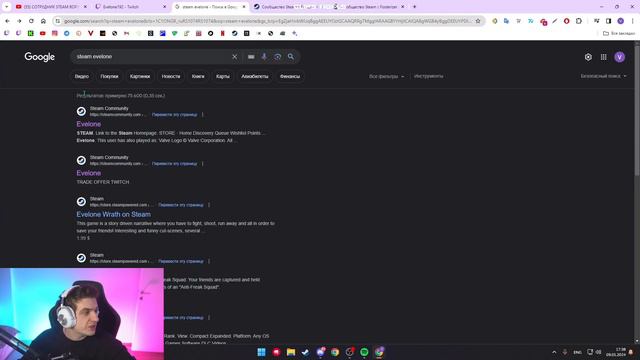Select the Авиабилеты filter chip
The width and height of the screenshot is (640, 360).
coord(255,76)
